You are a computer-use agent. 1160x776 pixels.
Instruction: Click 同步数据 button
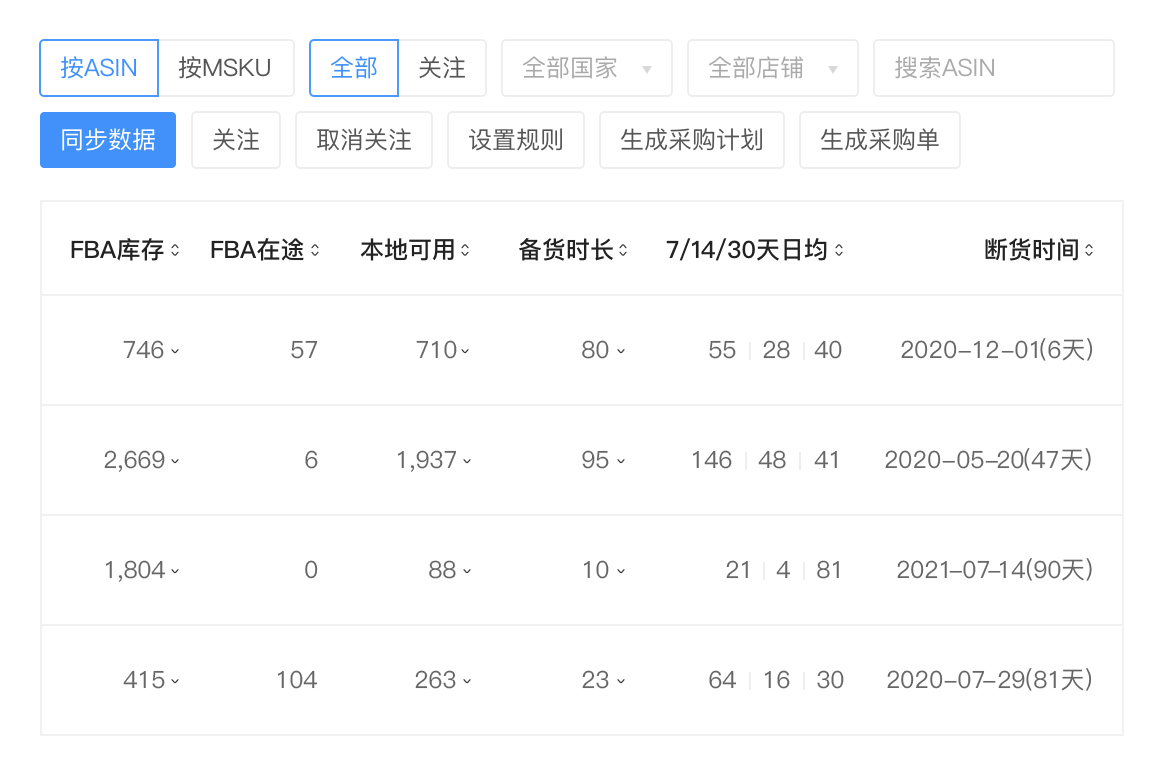[x=108, y=140]
